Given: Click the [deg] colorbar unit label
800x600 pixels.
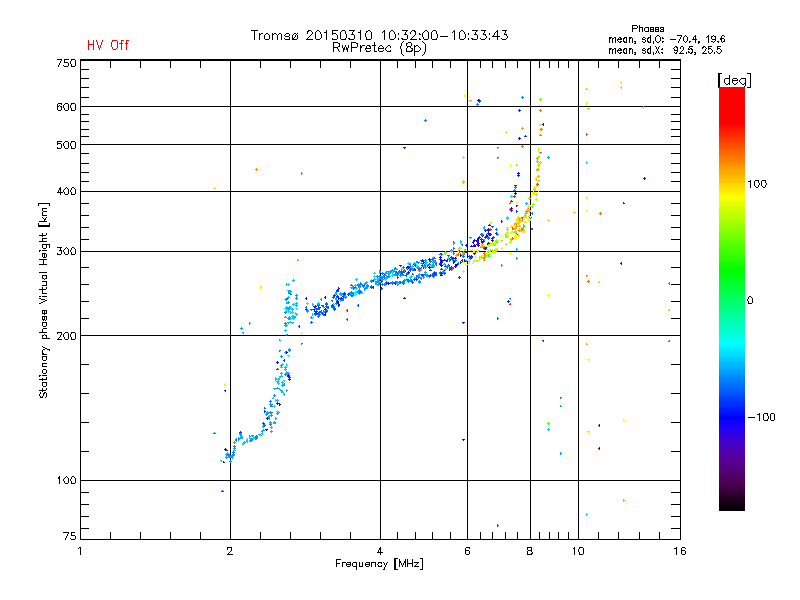Looking at the screenshot, I should (734, 81).
